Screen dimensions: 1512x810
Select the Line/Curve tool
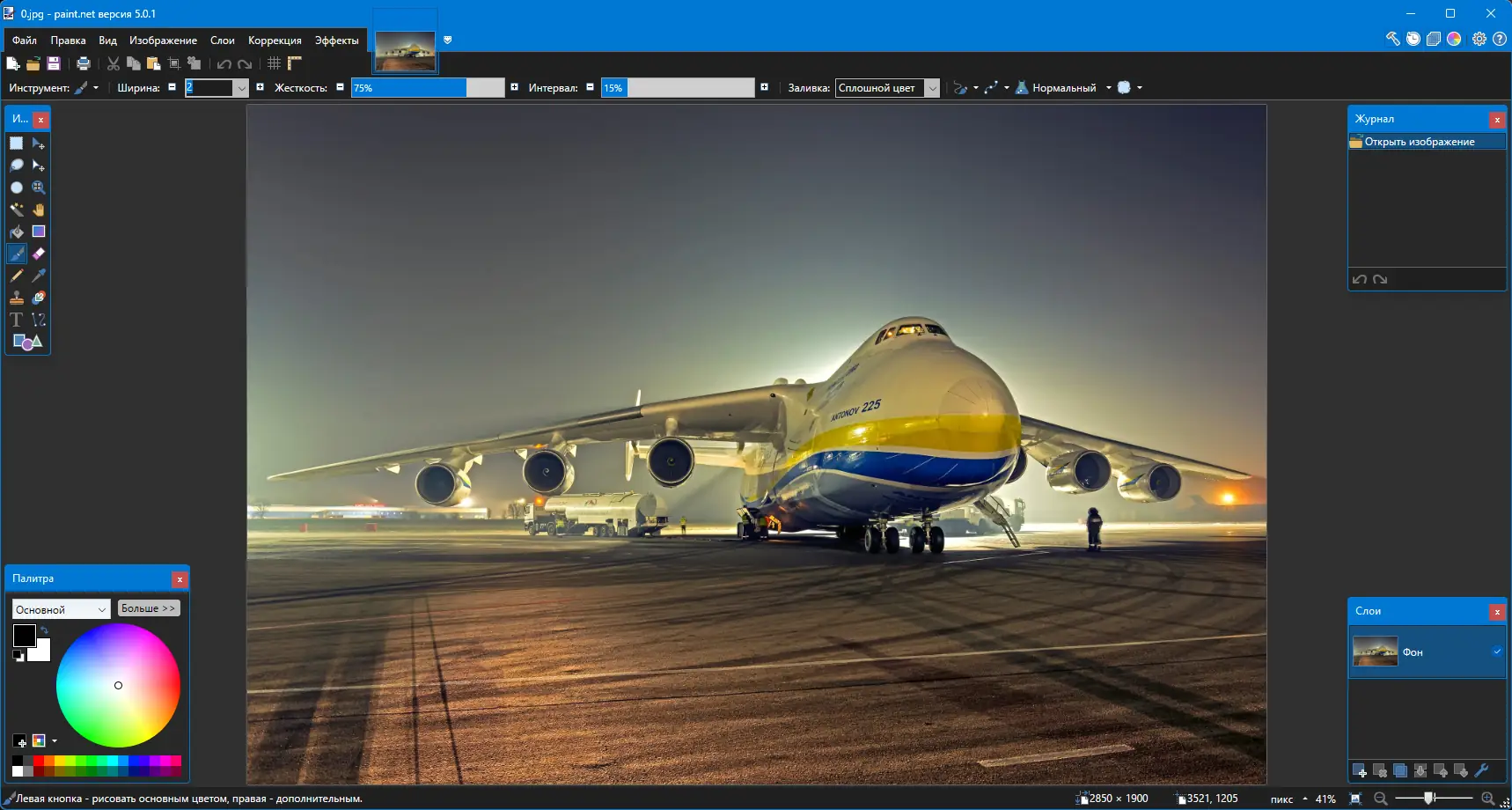point(39,320)
